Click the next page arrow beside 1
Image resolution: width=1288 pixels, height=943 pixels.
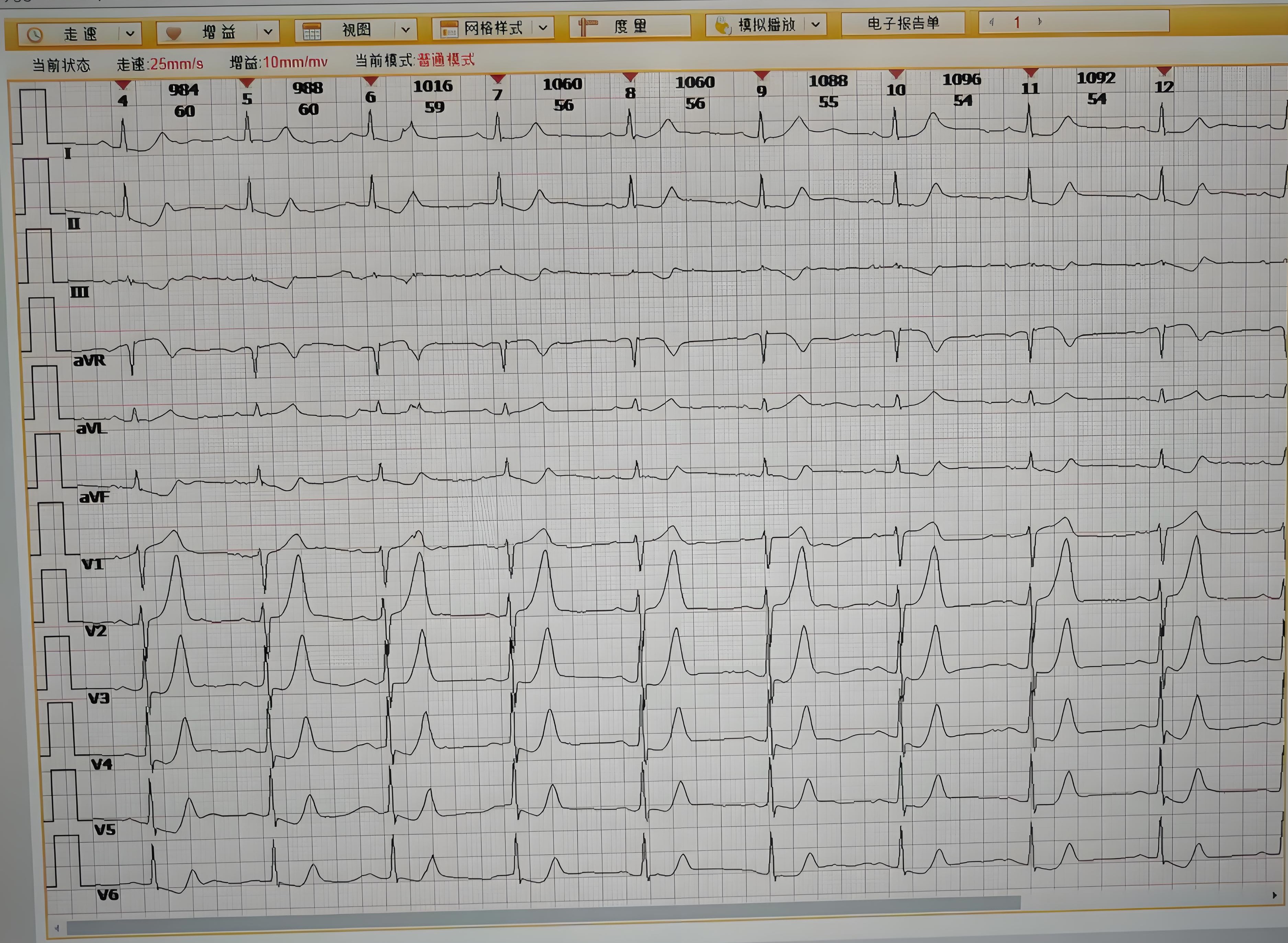click(1040, 22)
